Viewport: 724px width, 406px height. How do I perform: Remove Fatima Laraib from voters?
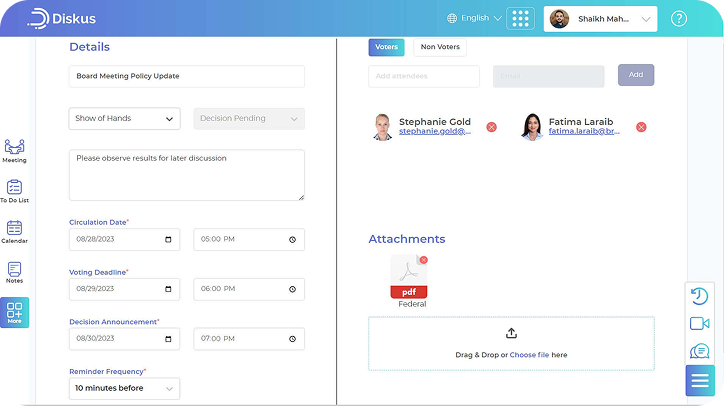(x=641, y=127)
